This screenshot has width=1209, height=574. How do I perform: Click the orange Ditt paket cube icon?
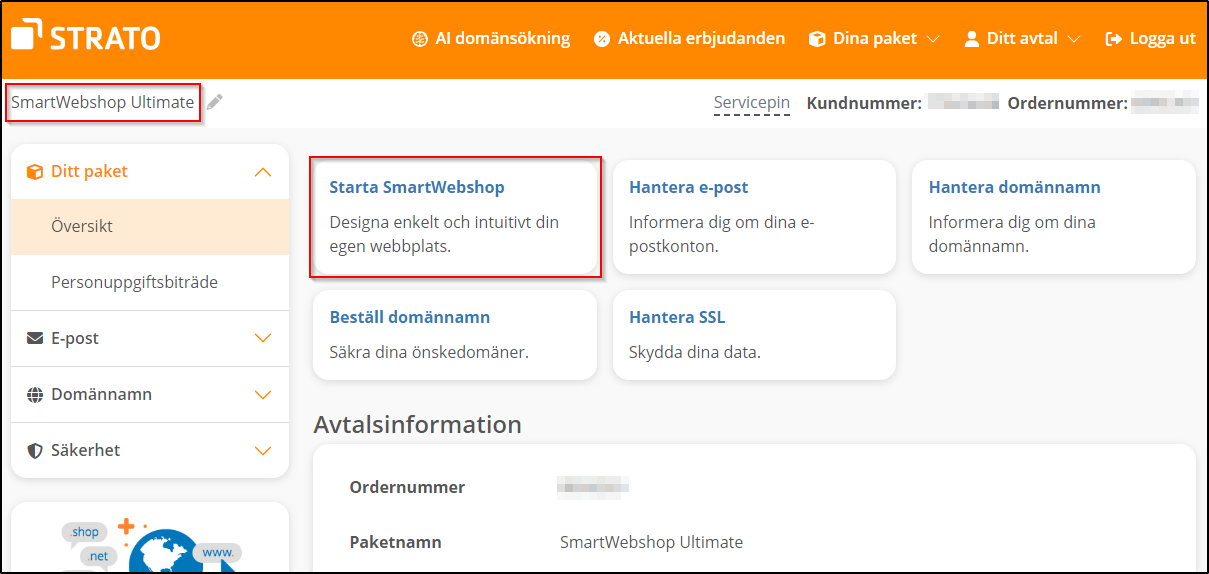click(35, 171)
